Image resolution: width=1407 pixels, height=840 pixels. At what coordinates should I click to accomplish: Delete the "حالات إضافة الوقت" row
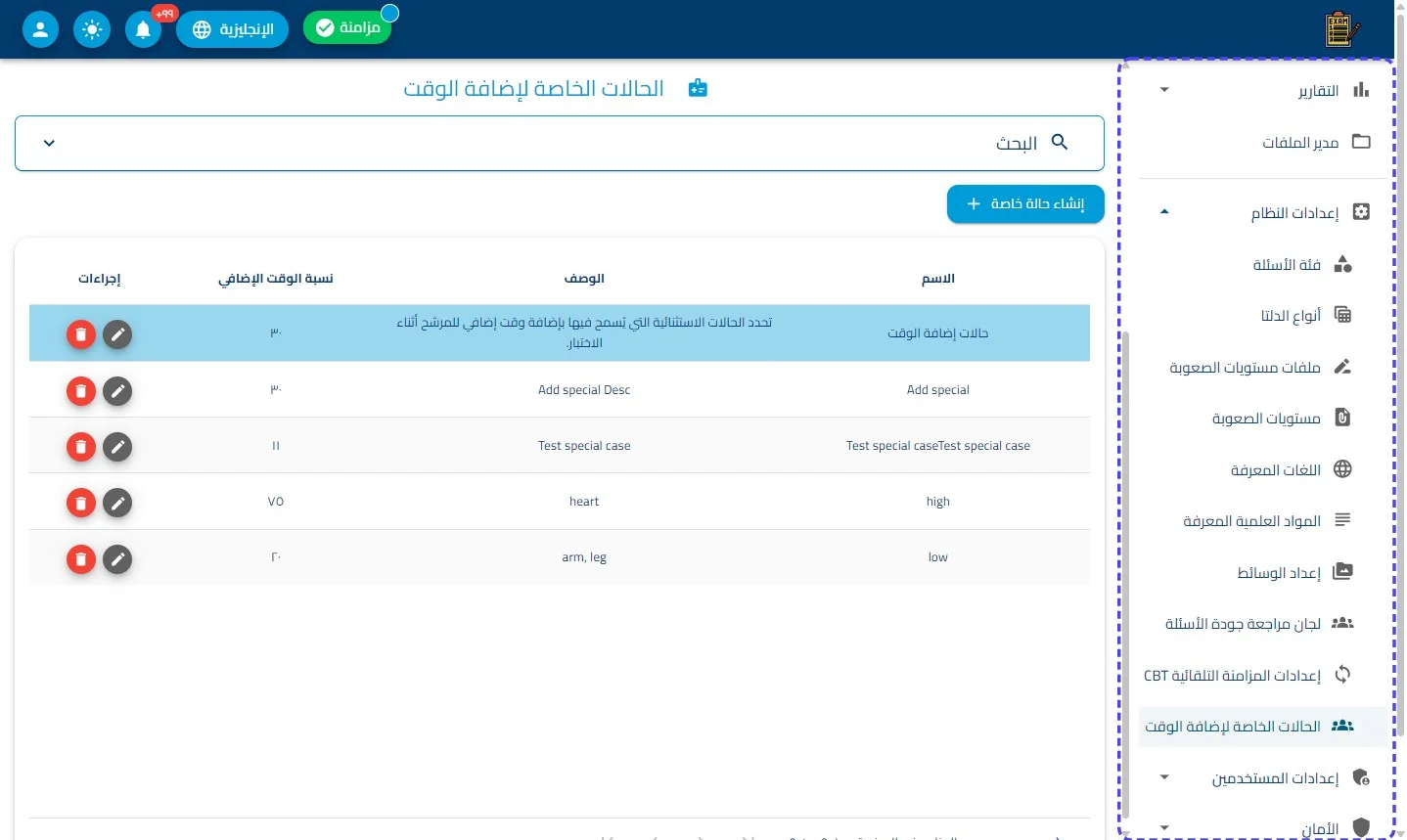pos(81,334)
